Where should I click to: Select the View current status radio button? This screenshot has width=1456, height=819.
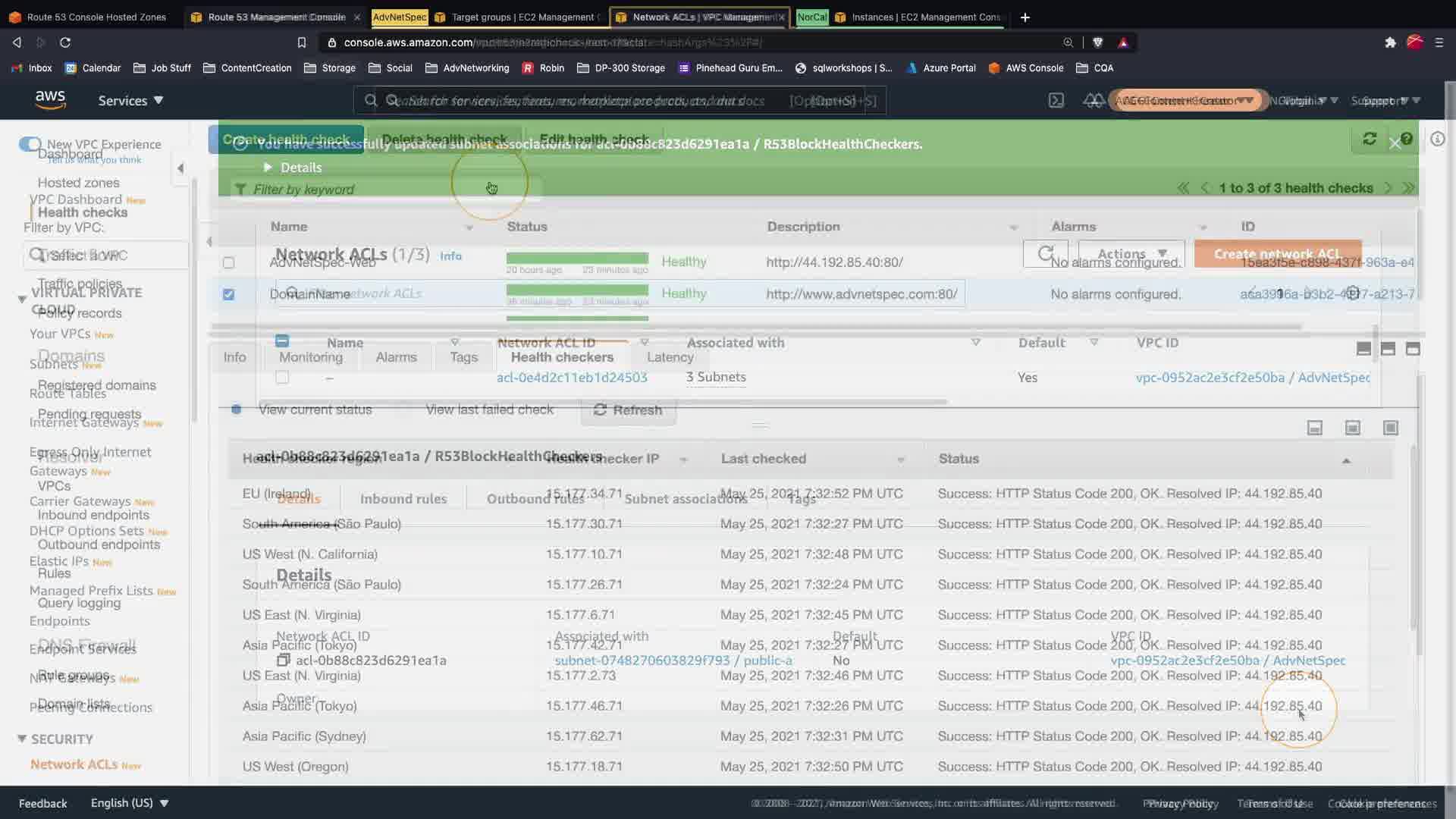pos(237,409)
